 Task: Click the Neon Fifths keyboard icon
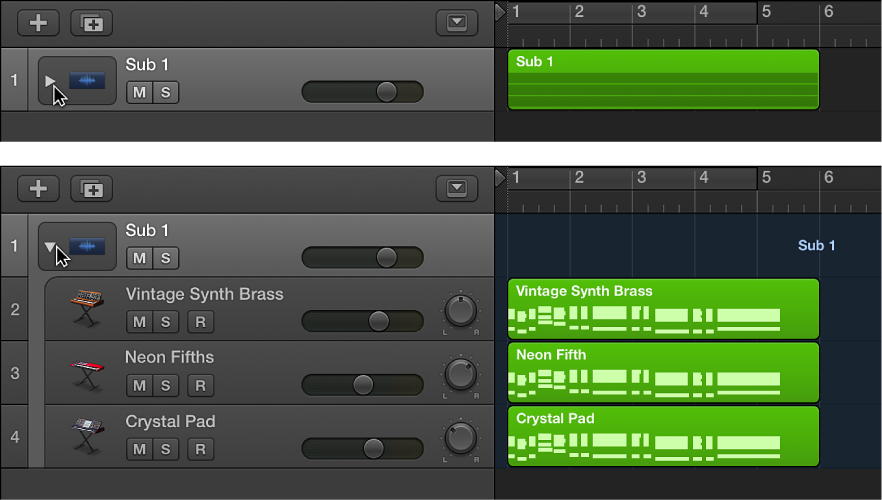point(87,375)
